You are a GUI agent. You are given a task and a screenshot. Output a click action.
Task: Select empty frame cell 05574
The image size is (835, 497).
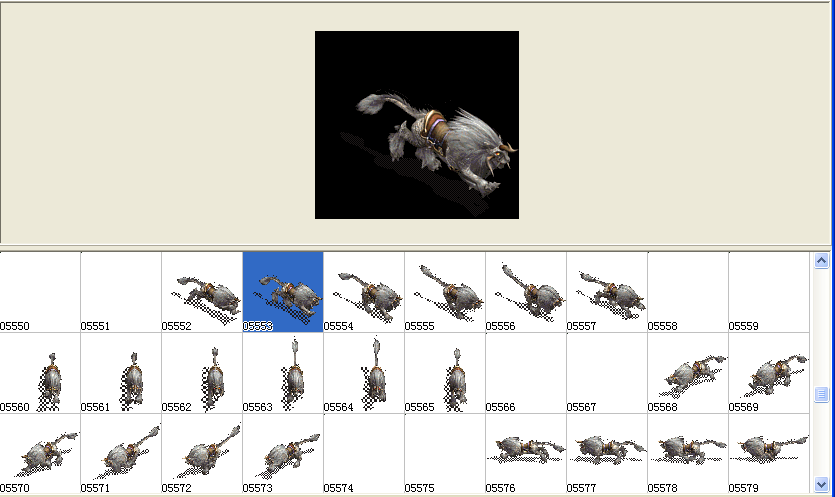[x=364, y=453]
